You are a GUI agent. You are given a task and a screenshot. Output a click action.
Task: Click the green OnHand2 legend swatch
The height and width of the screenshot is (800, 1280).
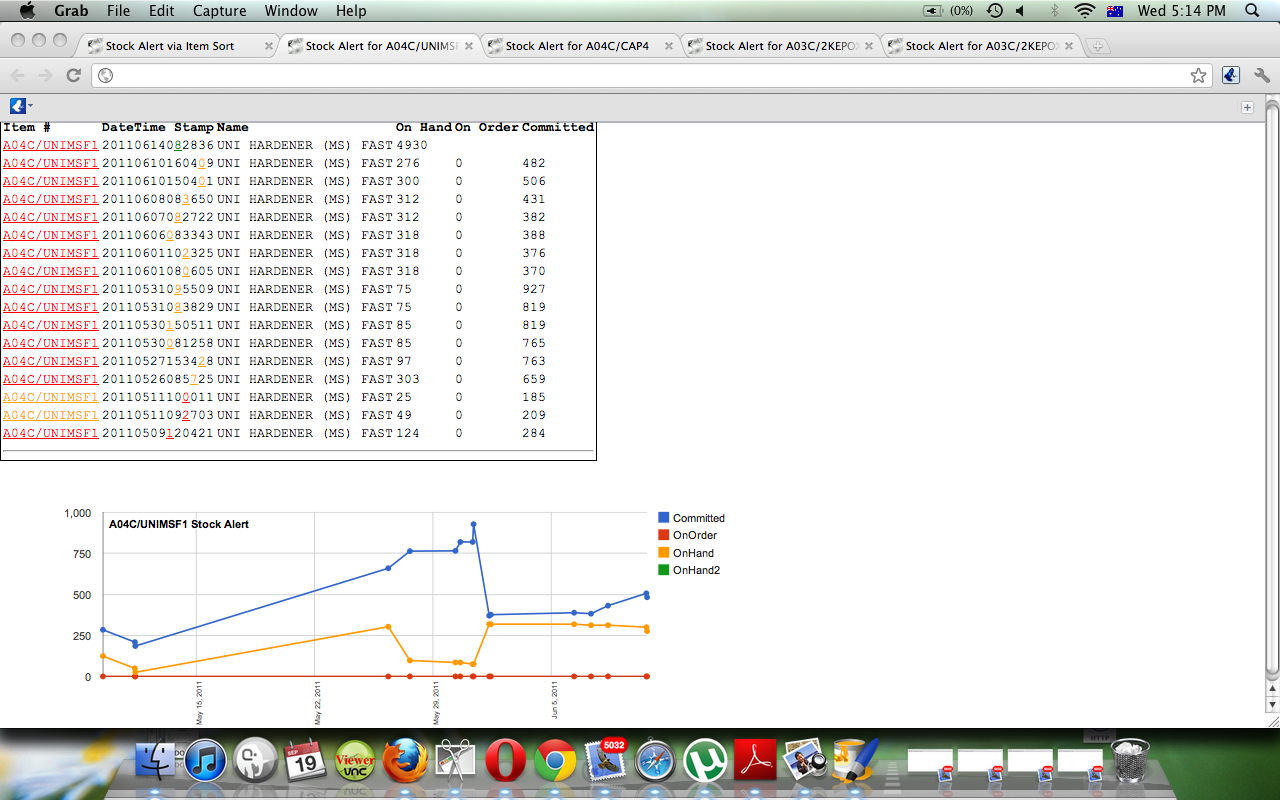[x=663, y=570]
